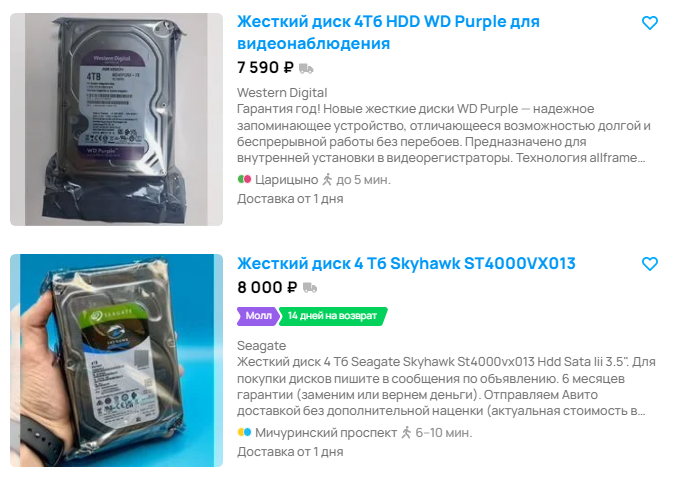Click Доставка от 1 дня under Skyhawk listing
Screen dimensions: 678x478
tap(290, 452)
